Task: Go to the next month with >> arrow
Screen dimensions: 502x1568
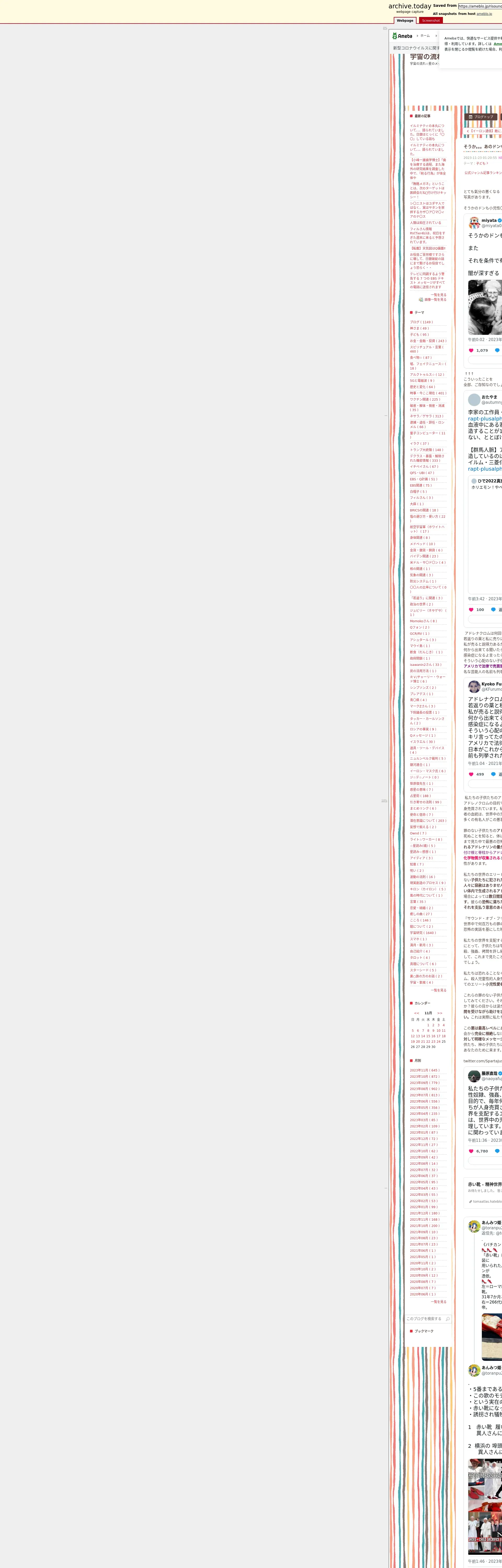Action: [x=439, y=1013]
